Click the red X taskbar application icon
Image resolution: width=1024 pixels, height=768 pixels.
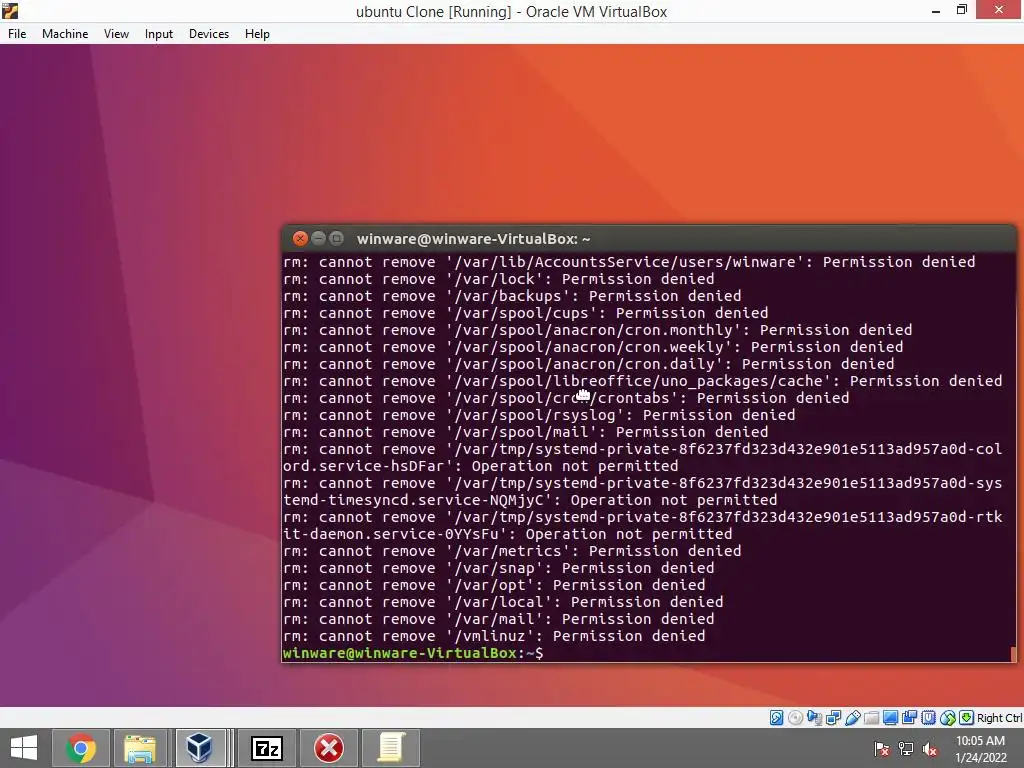tap(328, 748)
